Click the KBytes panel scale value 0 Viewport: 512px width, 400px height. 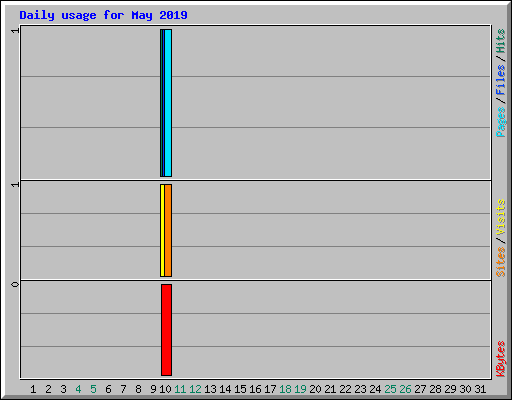pyautogui.click(x=15, y=284)
